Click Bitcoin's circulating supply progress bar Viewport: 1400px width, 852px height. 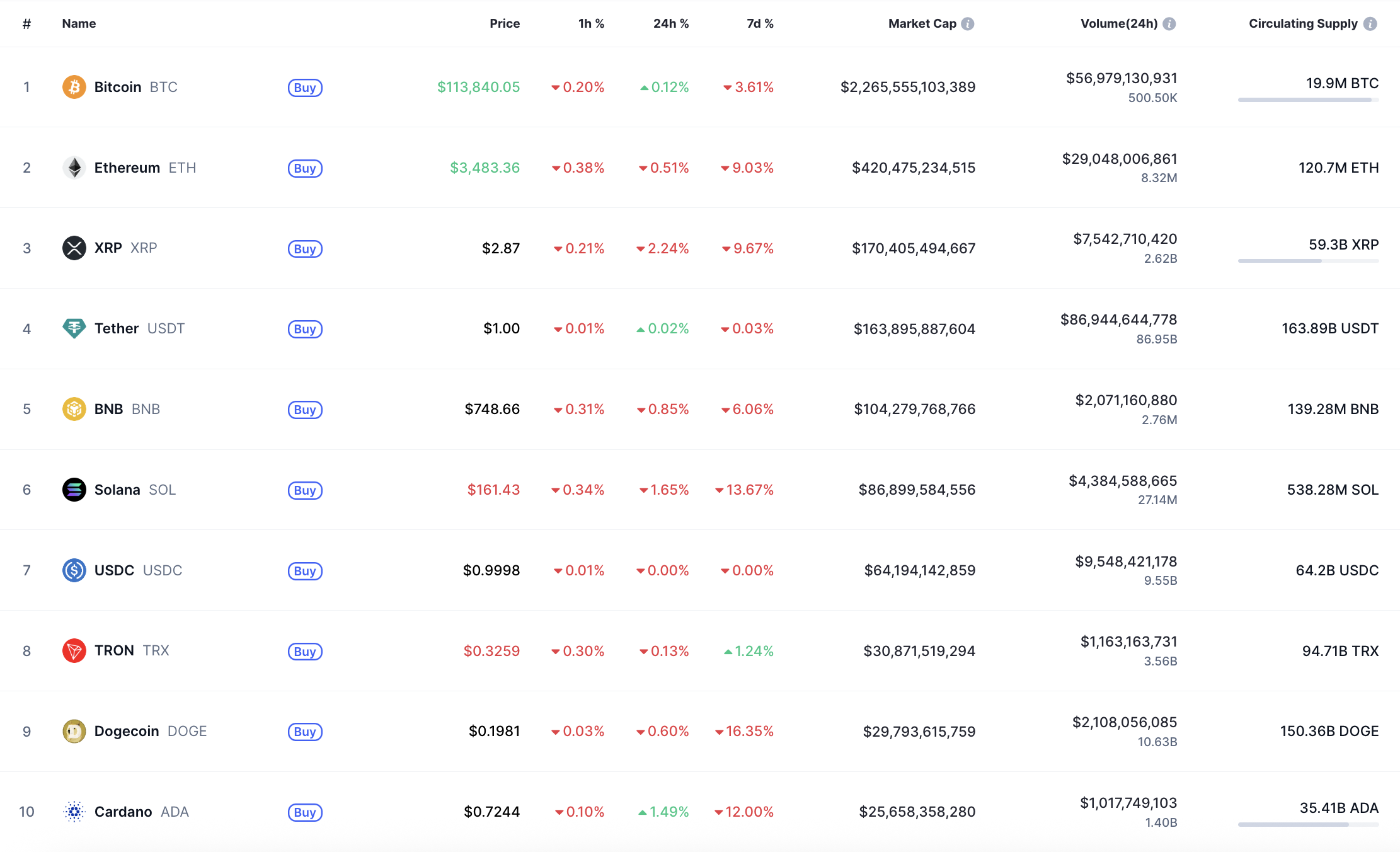click(x=1308, y=100)
